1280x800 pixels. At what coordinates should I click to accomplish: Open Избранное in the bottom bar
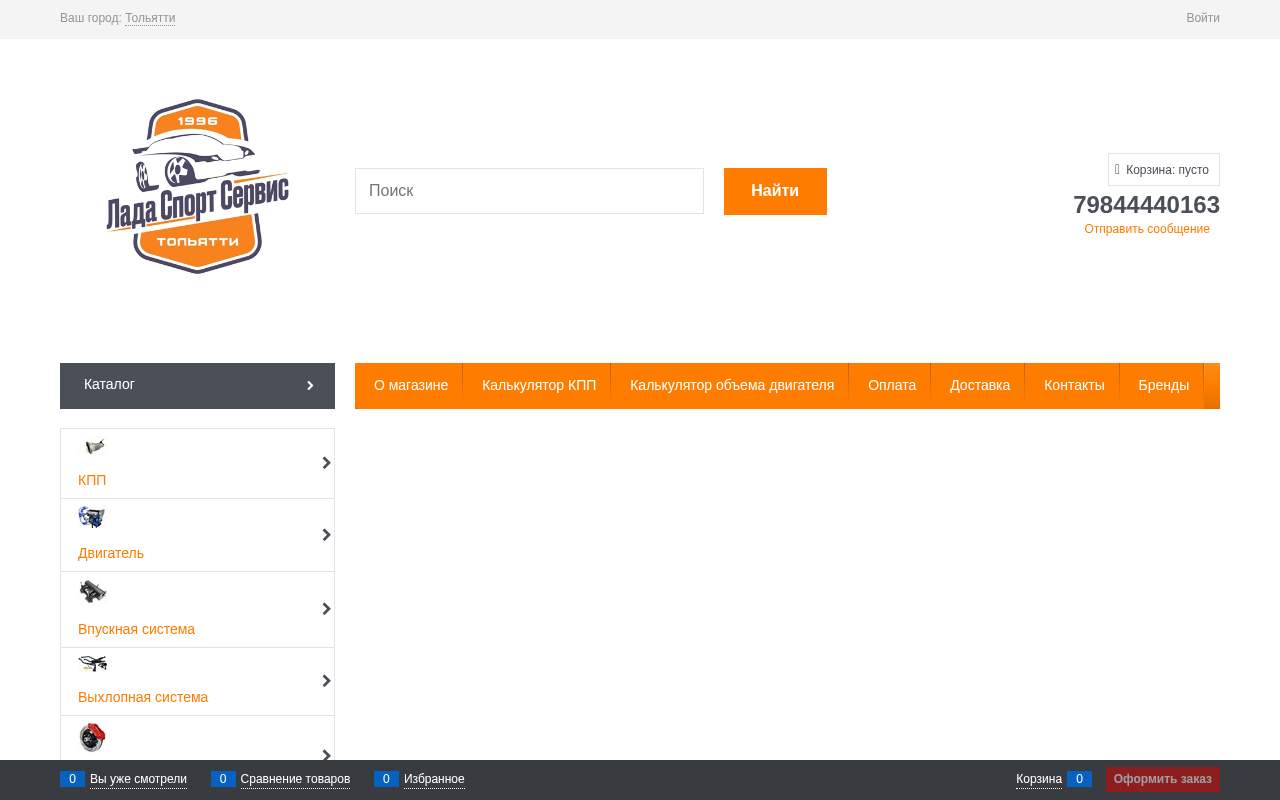click(x=434, y=779)
